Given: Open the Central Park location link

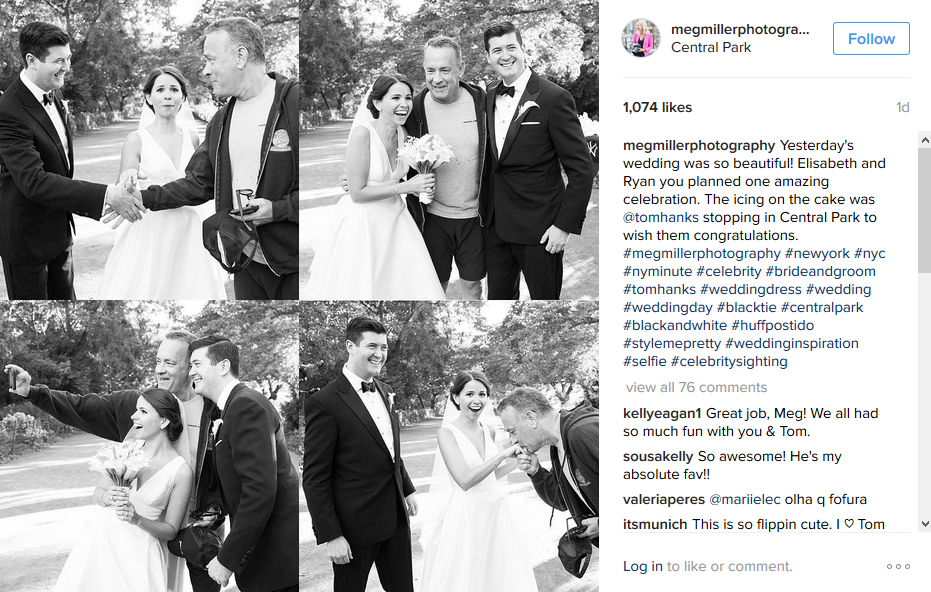Looking at the screenshot, I should pos(711,48).
